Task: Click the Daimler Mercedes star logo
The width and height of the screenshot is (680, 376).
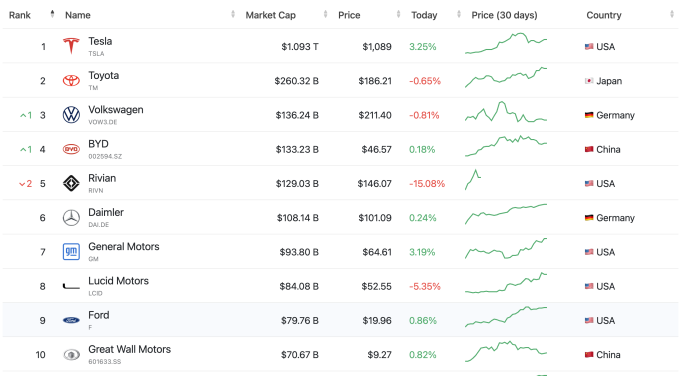Action: coord(71,218)
